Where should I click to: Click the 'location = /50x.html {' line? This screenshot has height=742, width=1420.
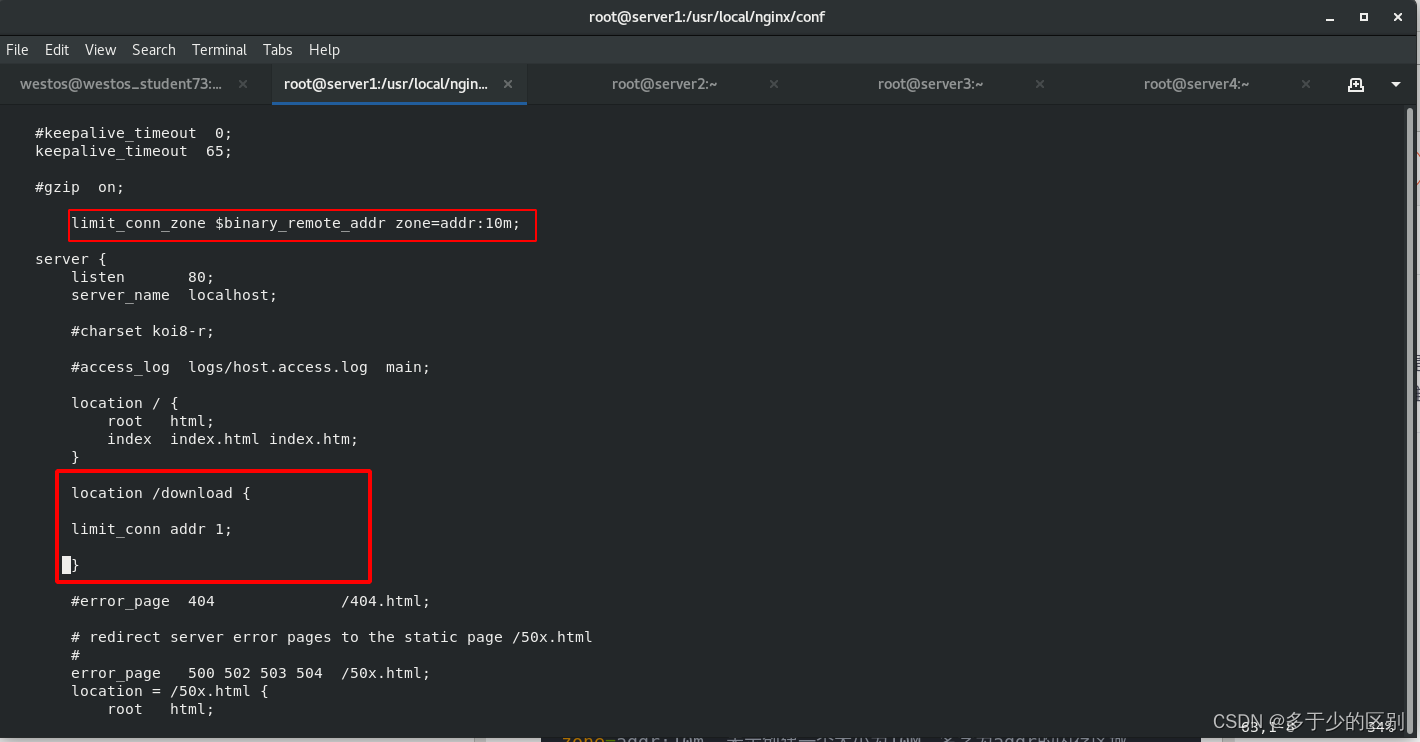tap(169, 691)
